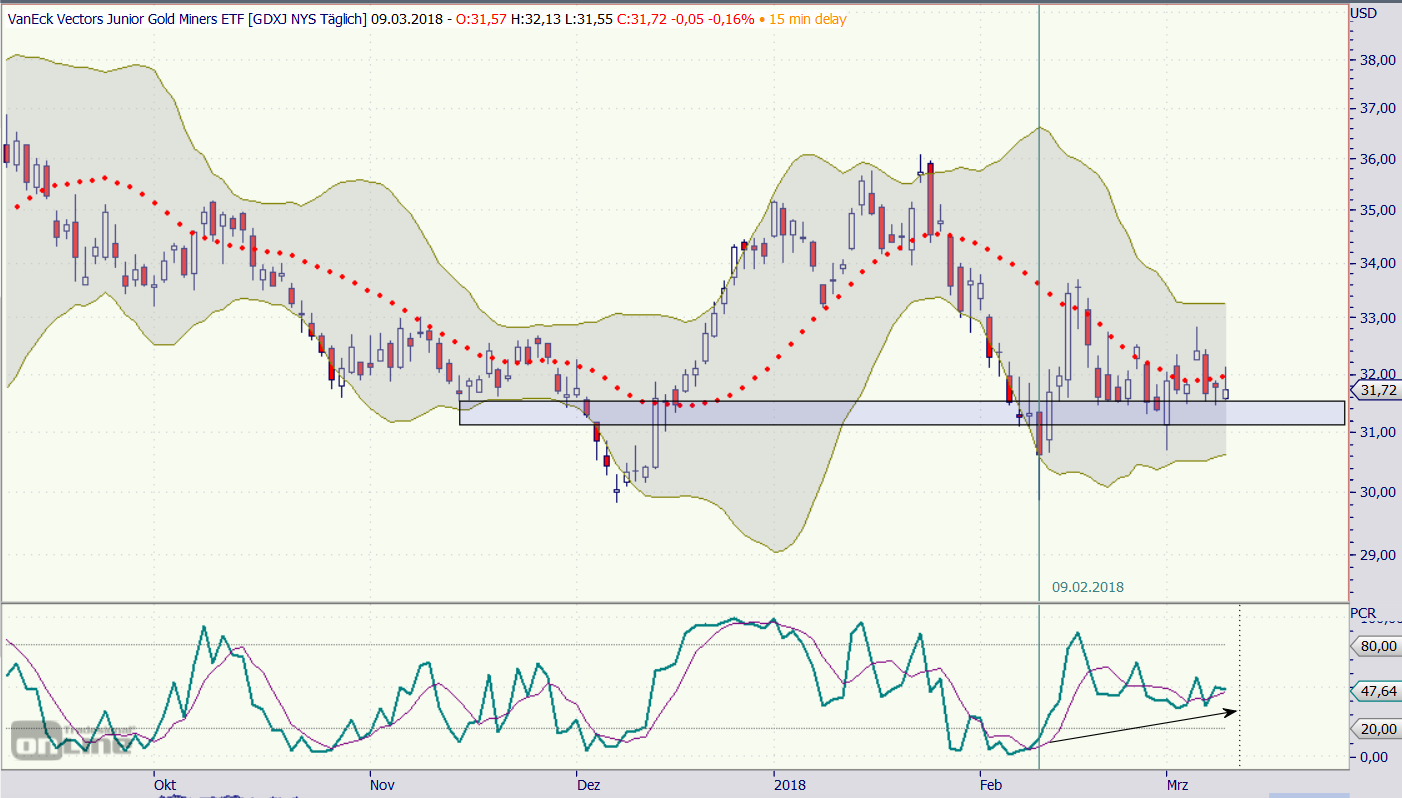
Task: Click the Dez month label on time axis
Action: 588,785
